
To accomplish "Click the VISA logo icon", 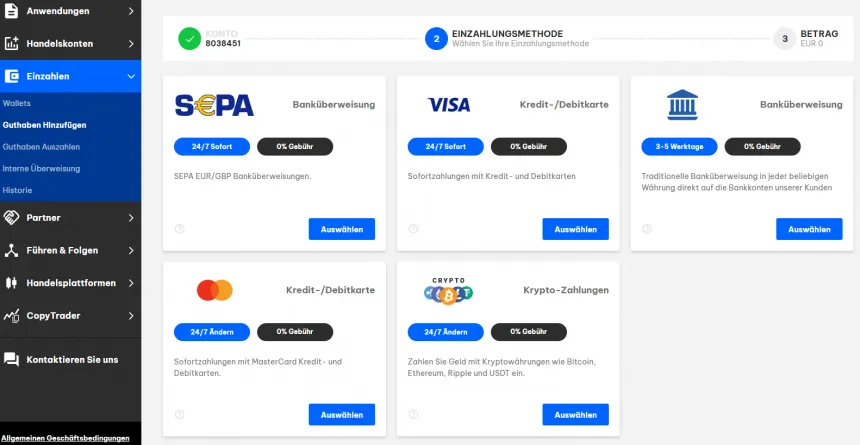I will point(448,105).
